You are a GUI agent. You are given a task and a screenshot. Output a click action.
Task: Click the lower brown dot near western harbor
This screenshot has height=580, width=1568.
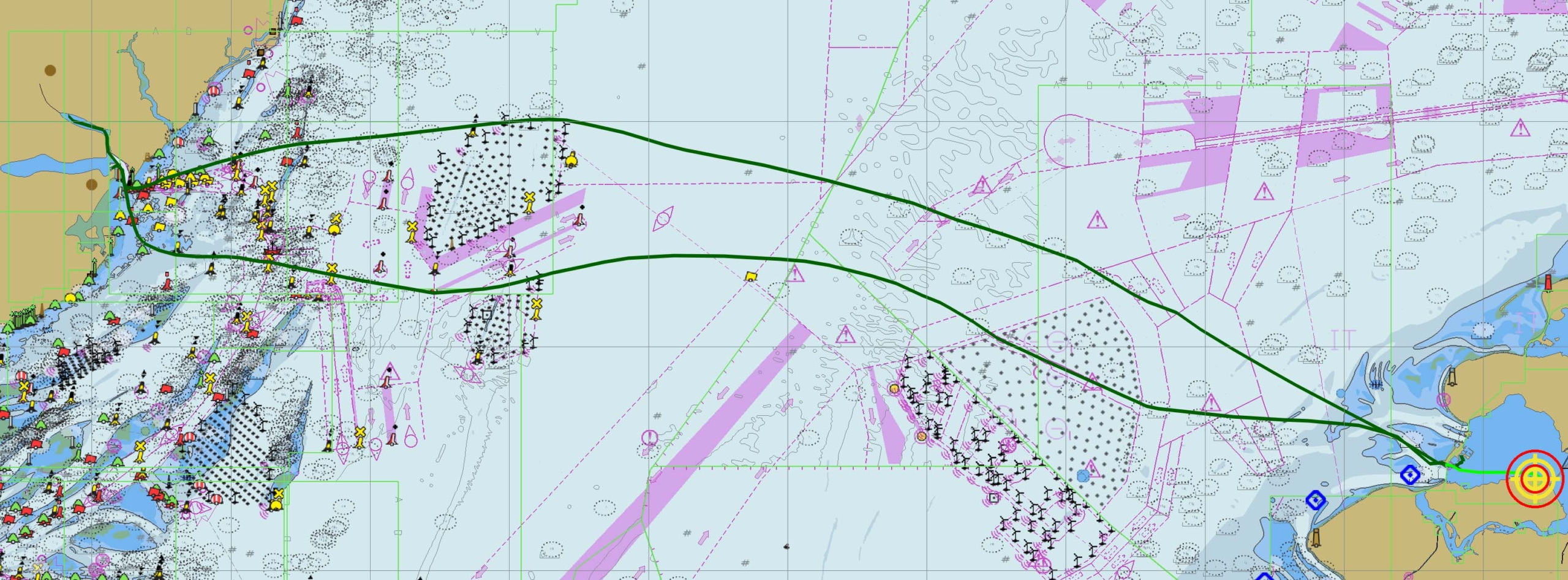pos(92,184)
